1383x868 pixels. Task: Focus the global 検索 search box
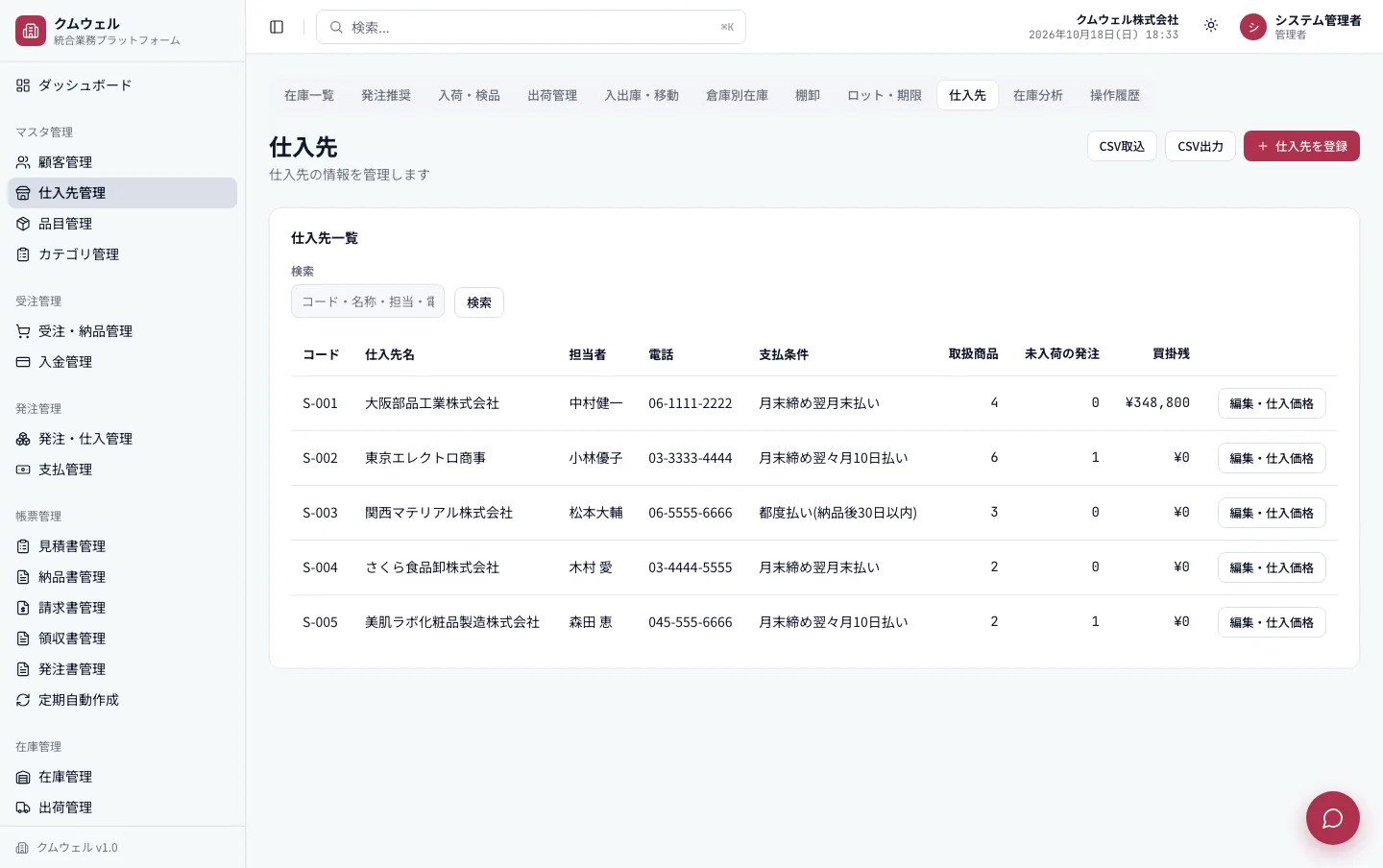pyautogui.click(x=531, y=27)
